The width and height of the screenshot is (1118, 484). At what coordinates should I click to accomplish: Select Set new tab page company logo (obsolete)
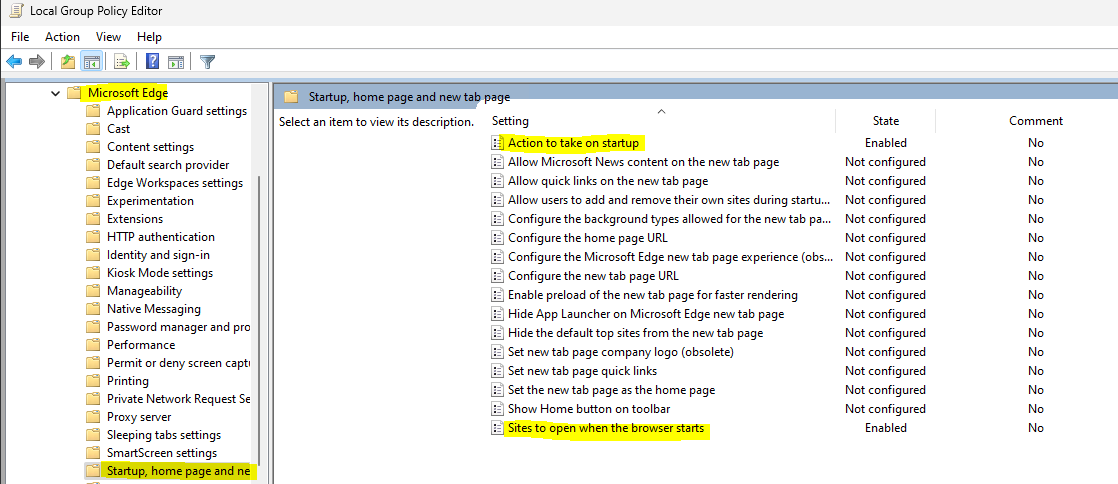[x=620, y=352]
